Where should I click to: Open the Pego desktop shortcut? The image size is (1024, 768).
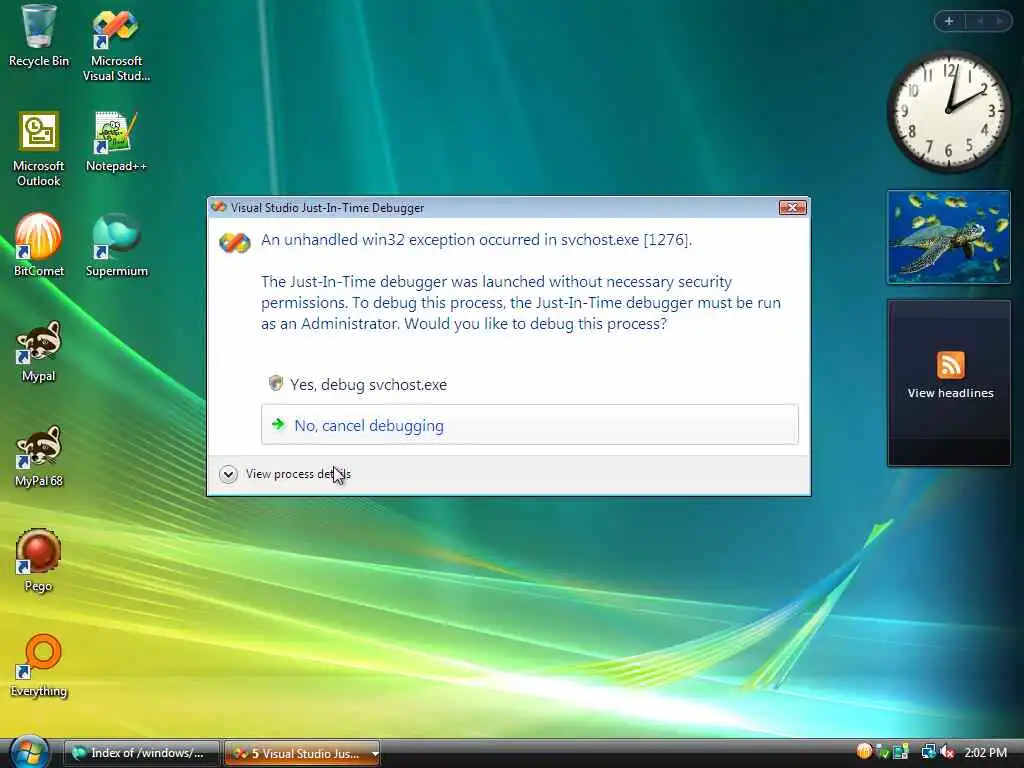click(39, 561)
